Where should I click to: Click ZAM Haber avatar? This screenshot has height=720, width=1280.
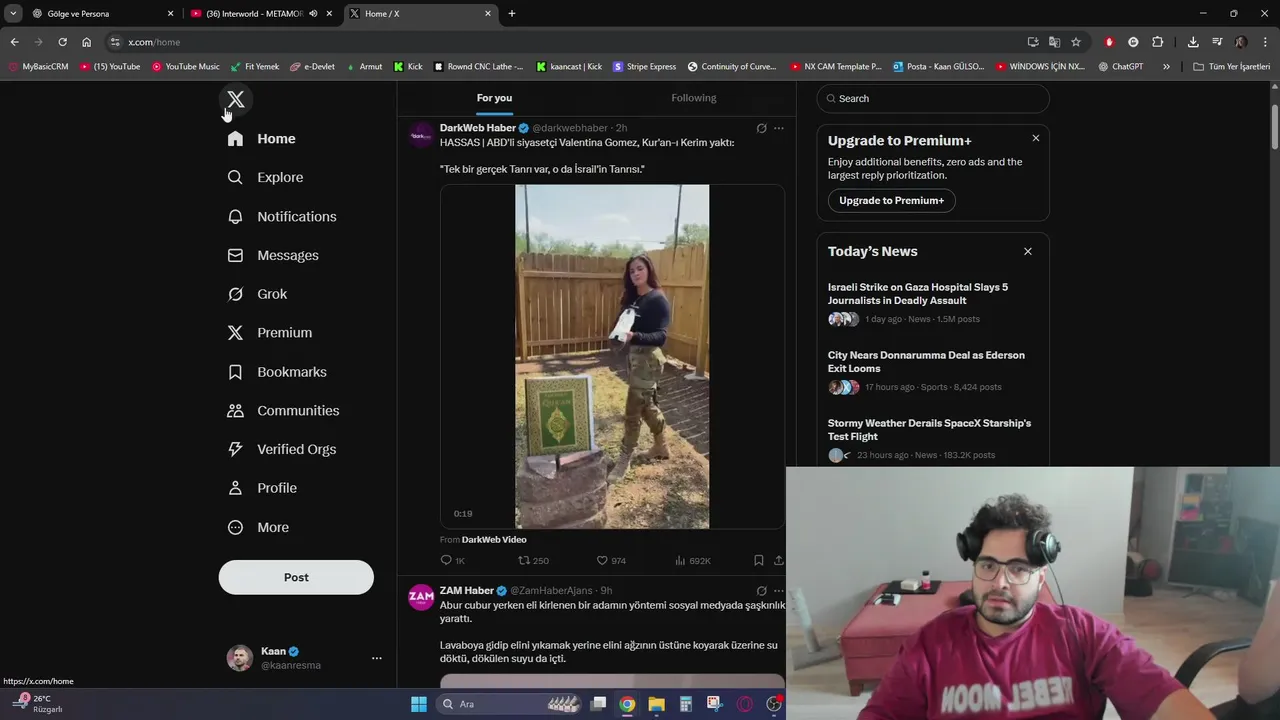click(421, 597)
